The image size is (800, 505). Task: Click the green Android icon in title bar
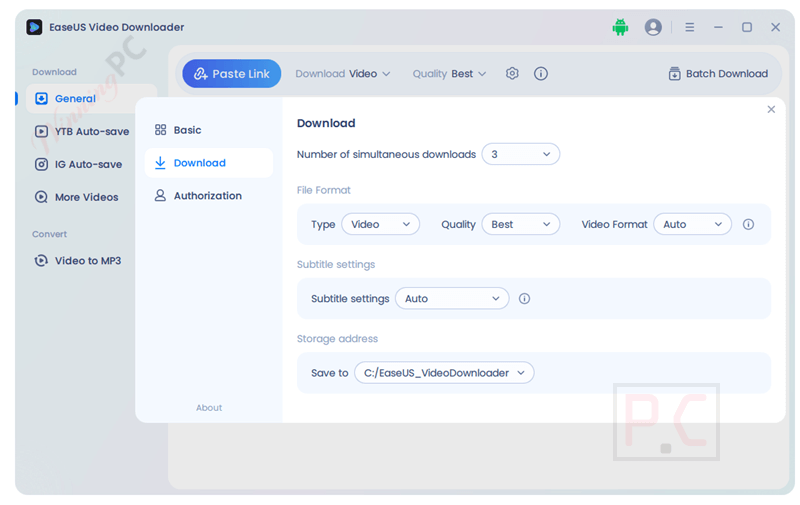tap(620, 27)
